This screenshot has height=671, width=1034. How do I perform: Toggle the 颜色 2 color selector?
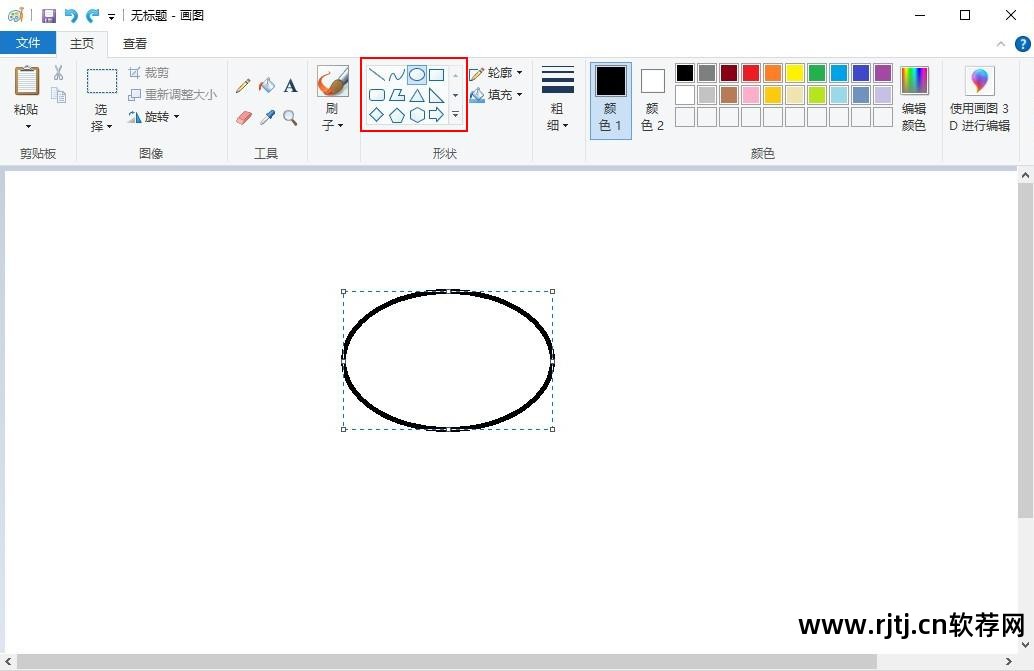pos(652,100)
